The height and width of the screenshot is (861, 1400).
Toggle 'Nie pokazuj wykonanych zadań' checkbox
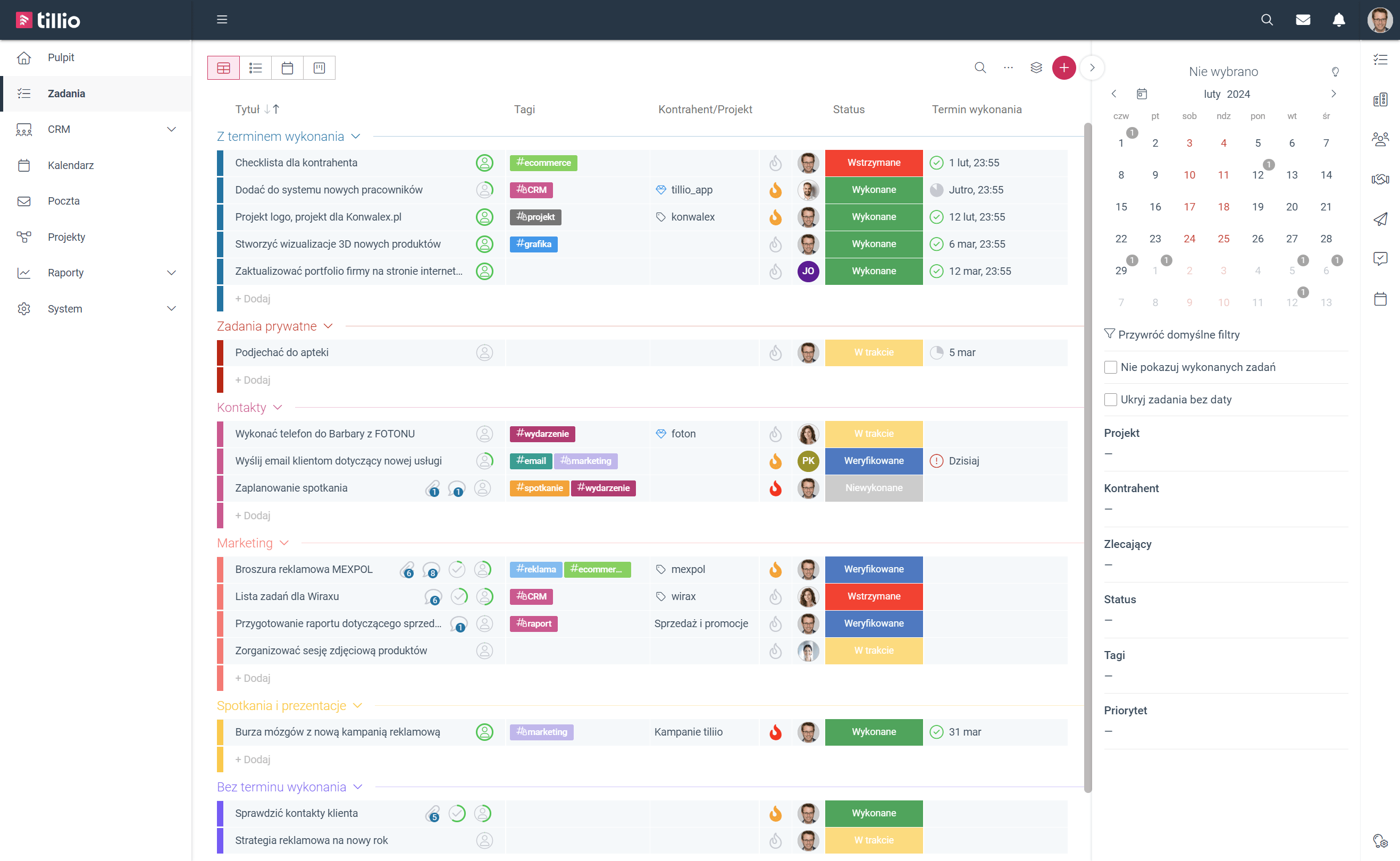(1110, 367)
